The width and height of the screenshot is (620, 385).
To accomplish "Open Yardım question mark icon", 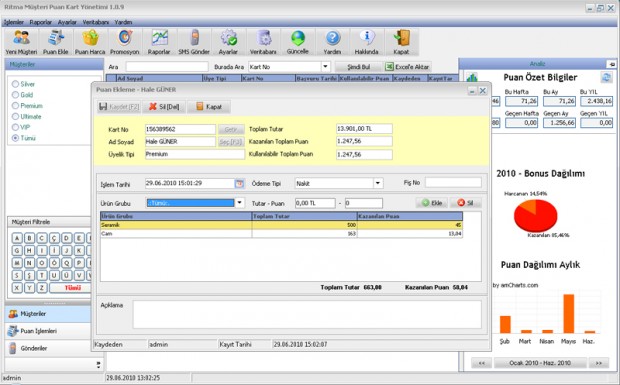I will [x=333, y=42].
